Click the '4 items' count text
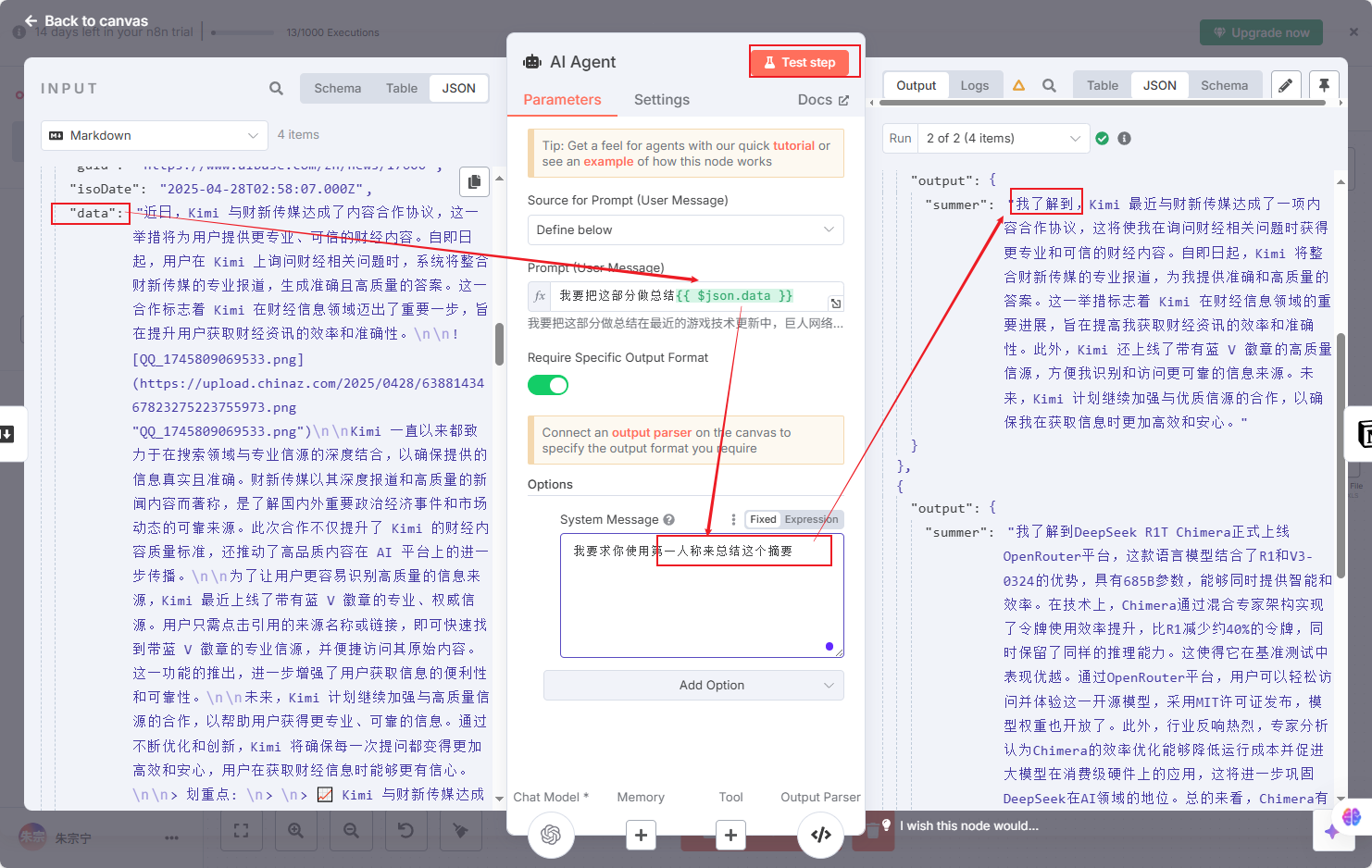This screenshot has height=868, width=1372. pyautogui.click(x=298, y=135)
